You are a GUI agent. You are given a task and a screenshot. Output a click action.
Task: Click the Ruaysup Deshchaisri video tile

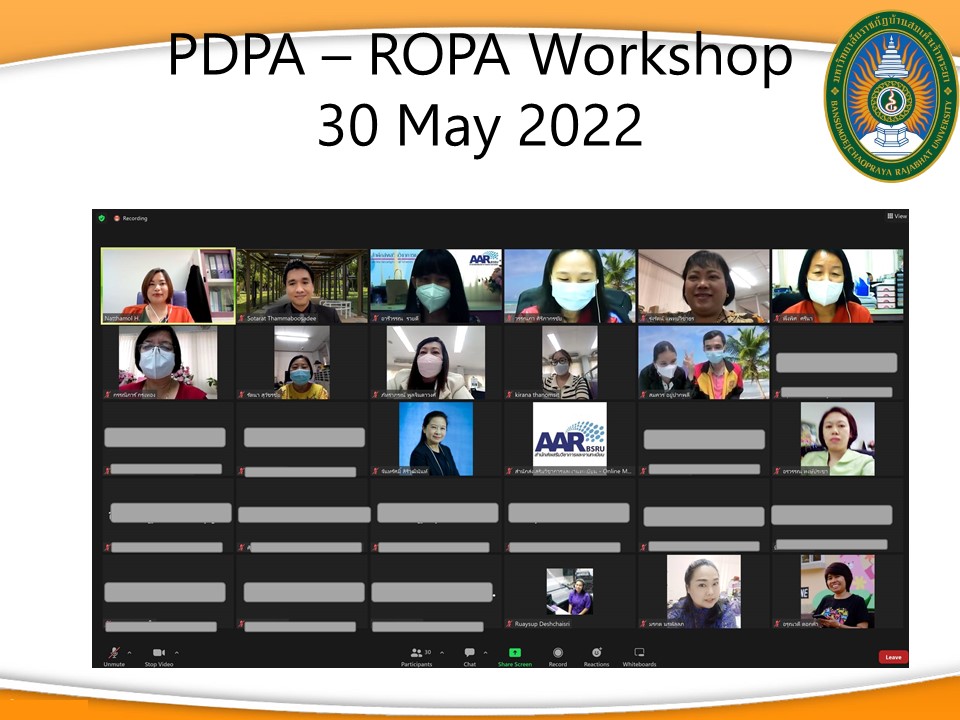(x=569, y=592)
